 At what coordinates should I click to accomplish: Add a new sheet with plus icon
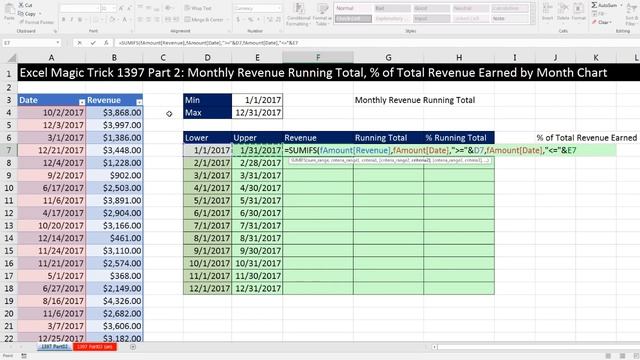pyautogui.click(x=133, y=347)
